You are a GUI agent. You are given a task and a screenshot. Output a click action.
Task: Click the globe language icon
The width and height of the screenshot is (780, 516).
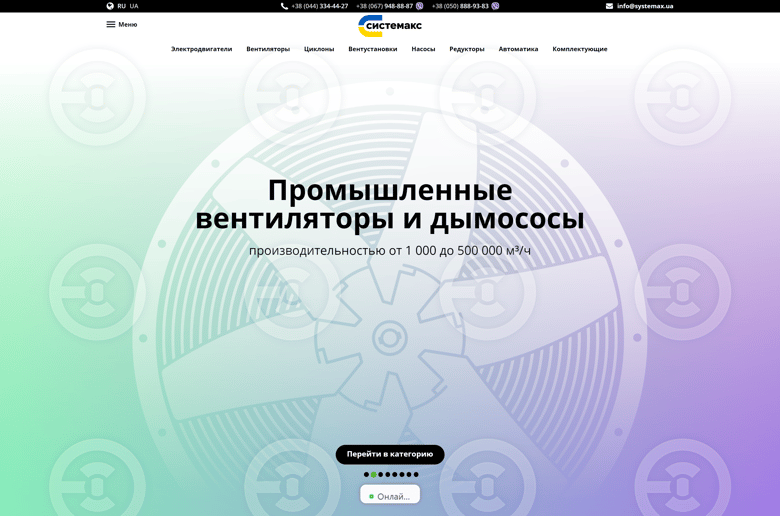110,6
